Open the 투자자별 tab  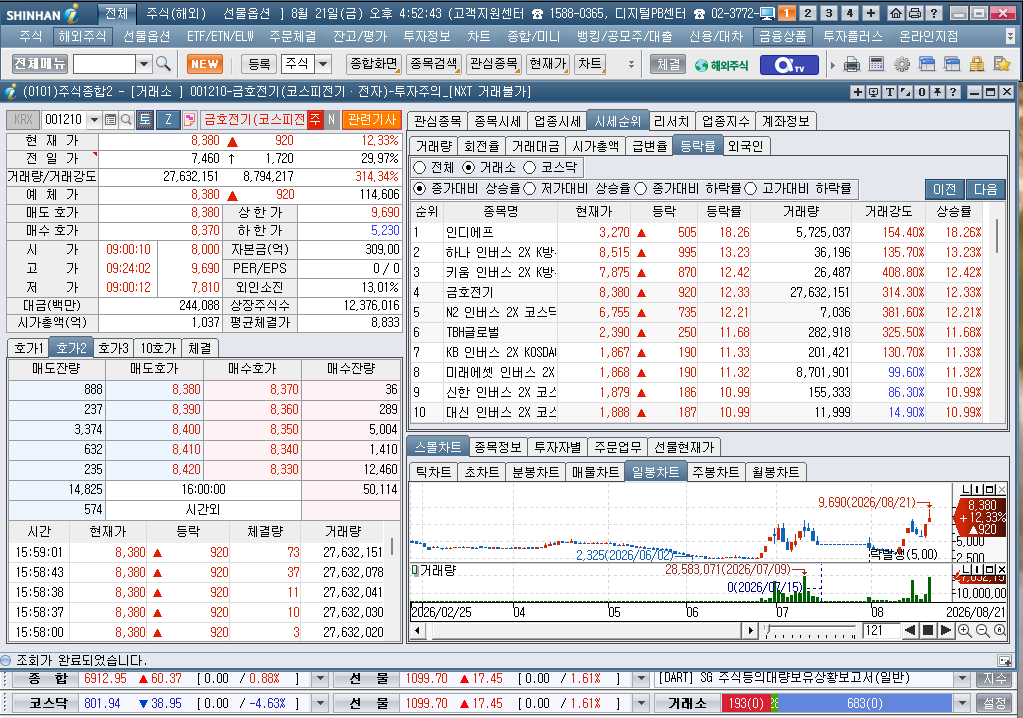point(557,447)
